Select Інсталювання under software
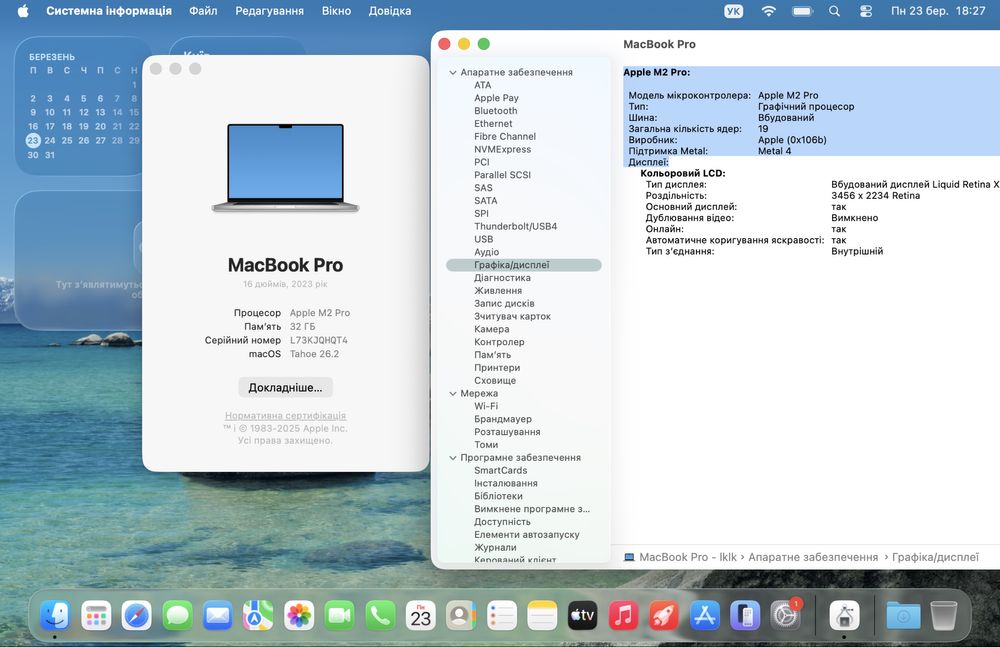This screenshot has width=1000, height=647. (x=506, y=483)
